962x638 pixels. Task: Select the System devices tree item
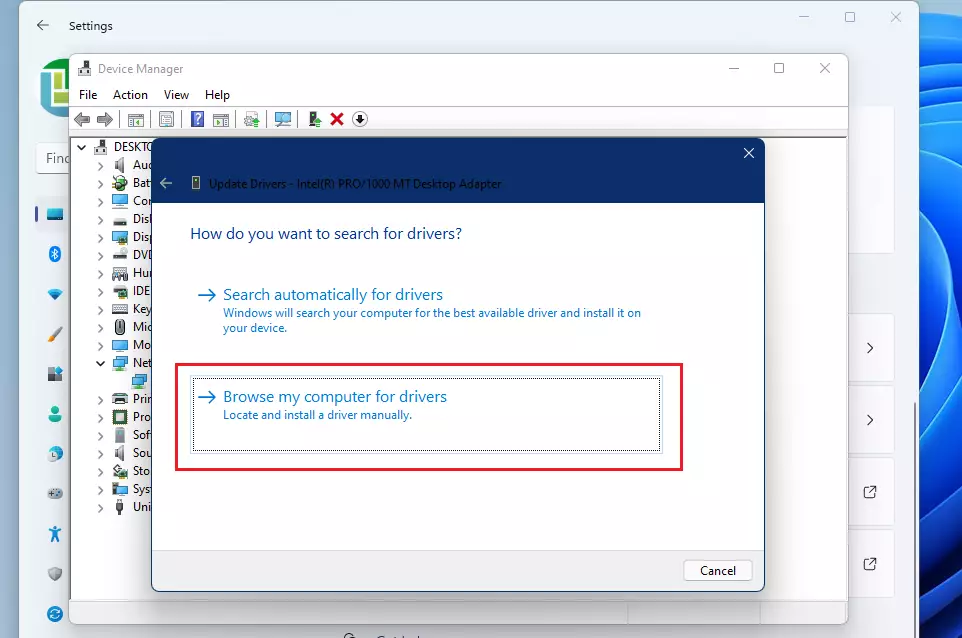pos(132,489)
